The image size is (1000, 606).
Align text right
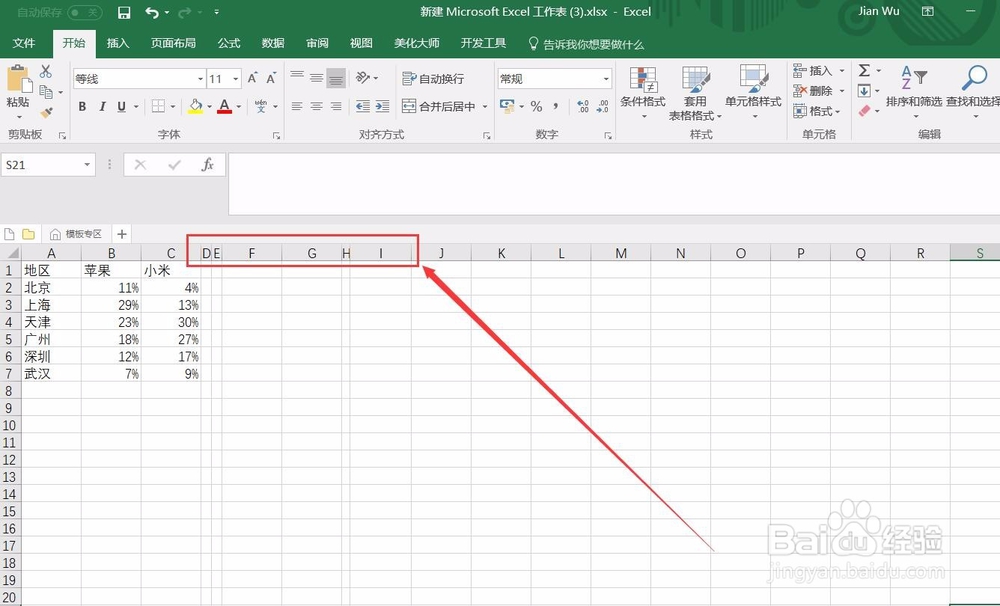[x=336, y=107]
